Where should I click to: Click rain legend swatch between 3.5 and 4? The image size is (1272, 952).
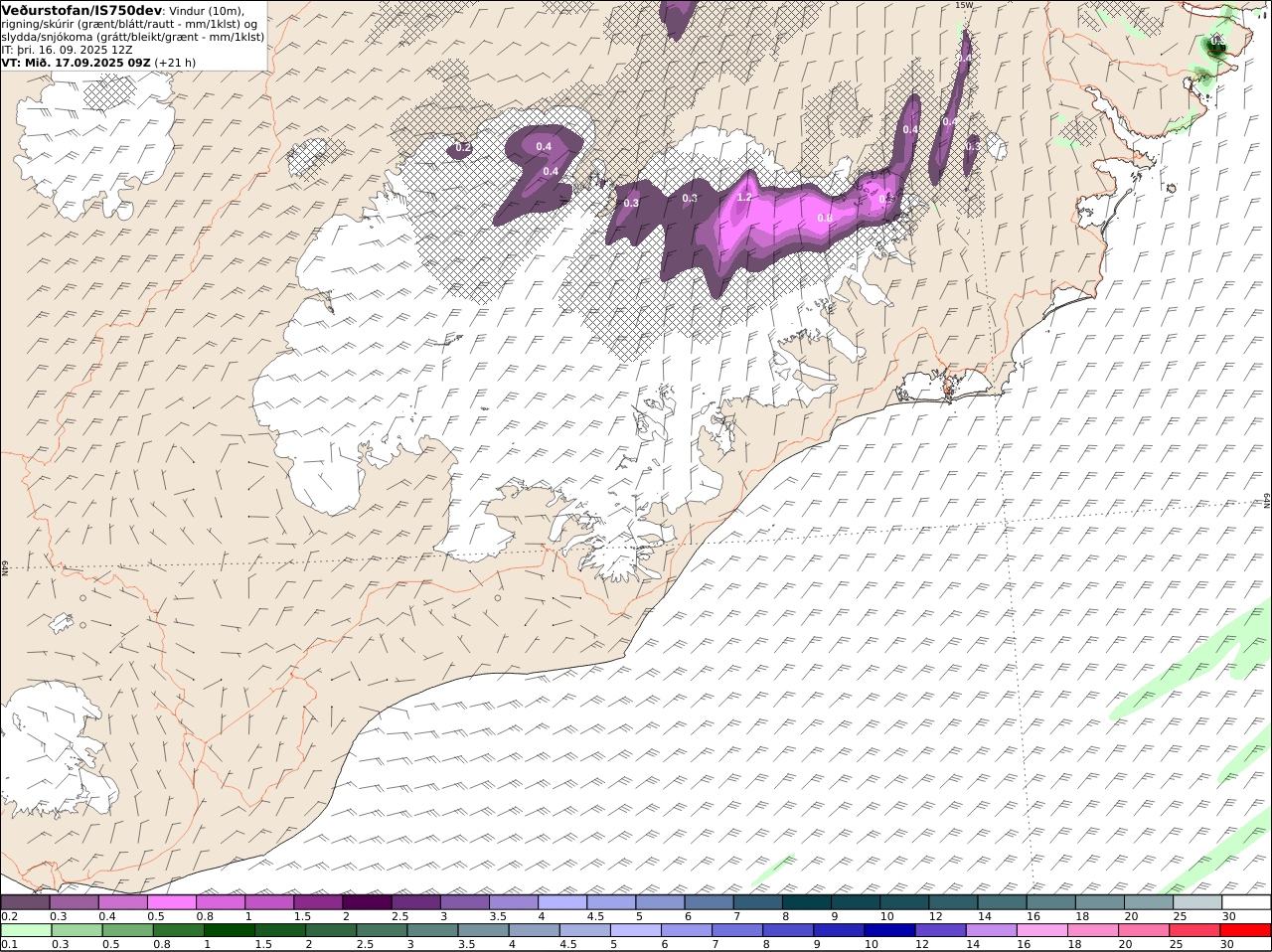coord(483,930)
